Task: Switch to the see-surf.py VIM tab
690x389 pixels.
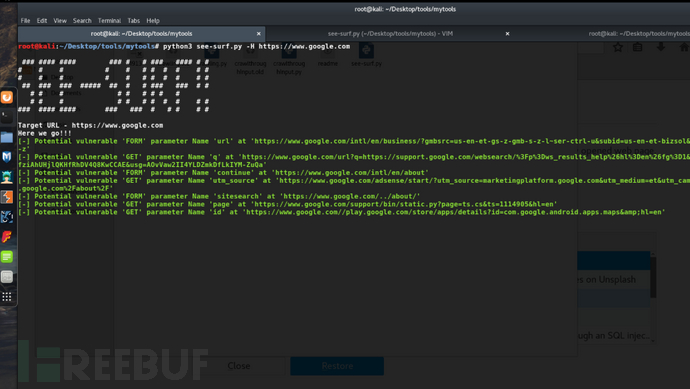Action: [x=390, y=34]
